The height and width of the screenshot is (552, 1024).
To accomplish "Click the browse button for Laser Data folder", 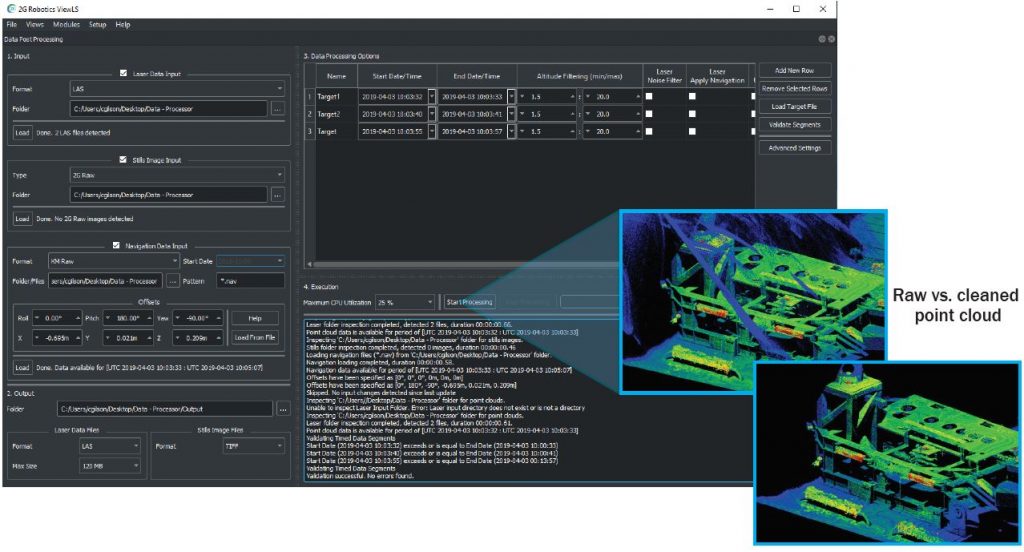I will pos(278,108).
